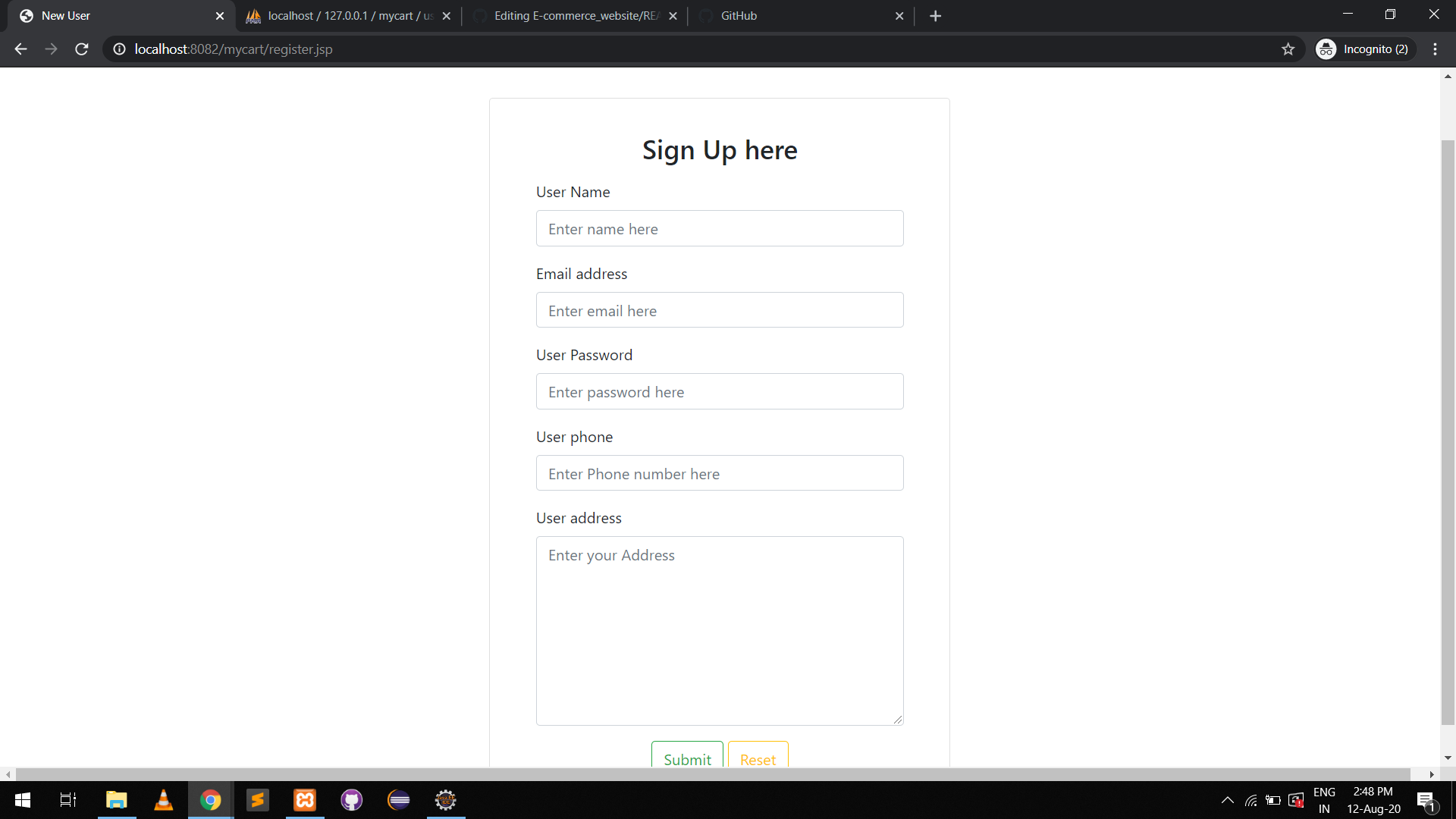Open Sublime Text from taskbar
Screen dimensions: 1456x819
click(x=258, y=800)
